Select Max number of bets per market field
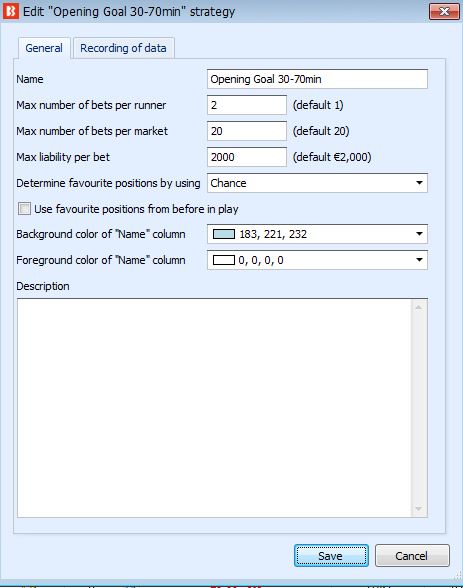The height and width of the screenshot is (588, 463). 247,131
